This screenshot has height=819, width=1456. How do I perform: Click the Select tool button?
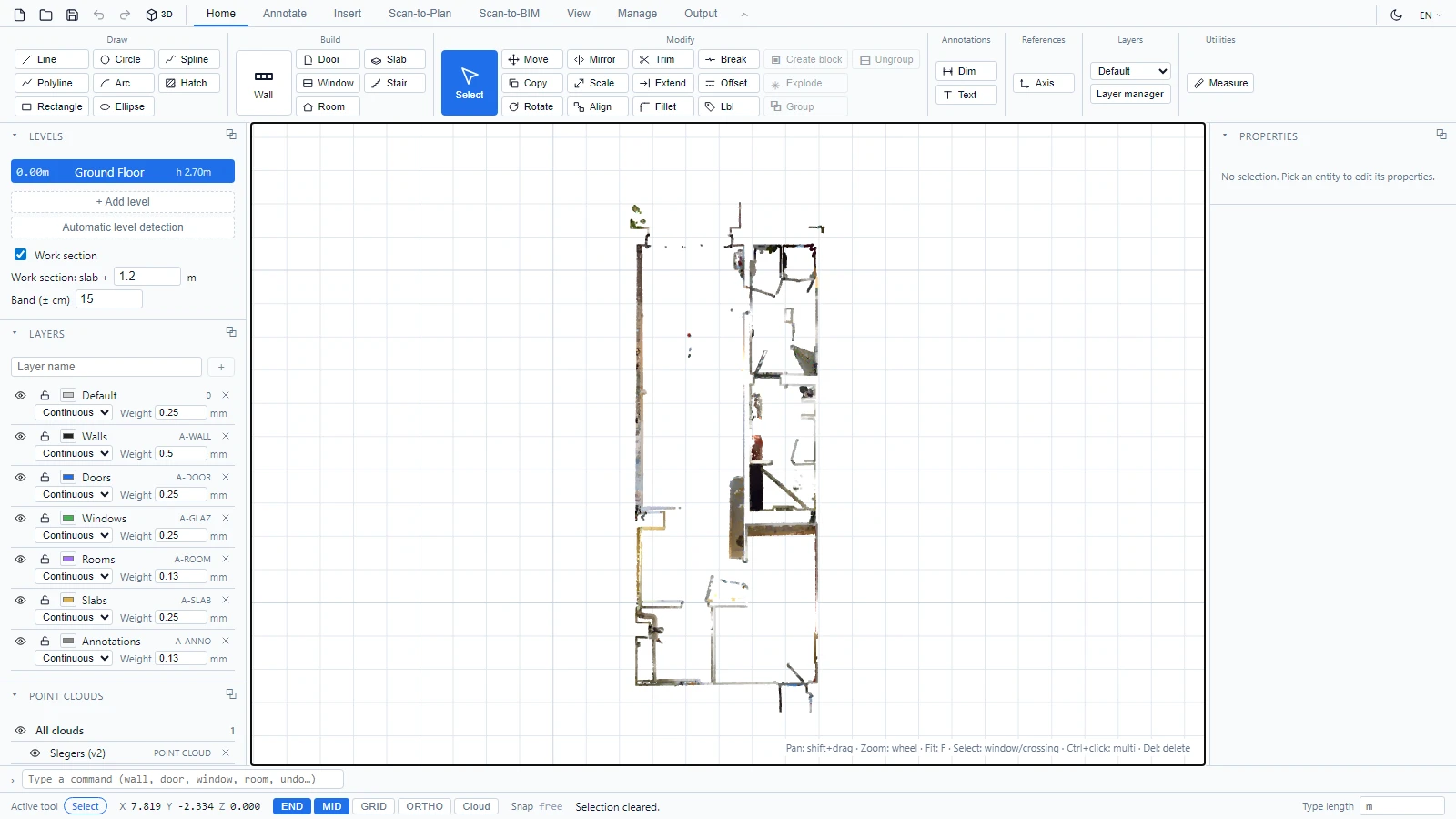470,83
